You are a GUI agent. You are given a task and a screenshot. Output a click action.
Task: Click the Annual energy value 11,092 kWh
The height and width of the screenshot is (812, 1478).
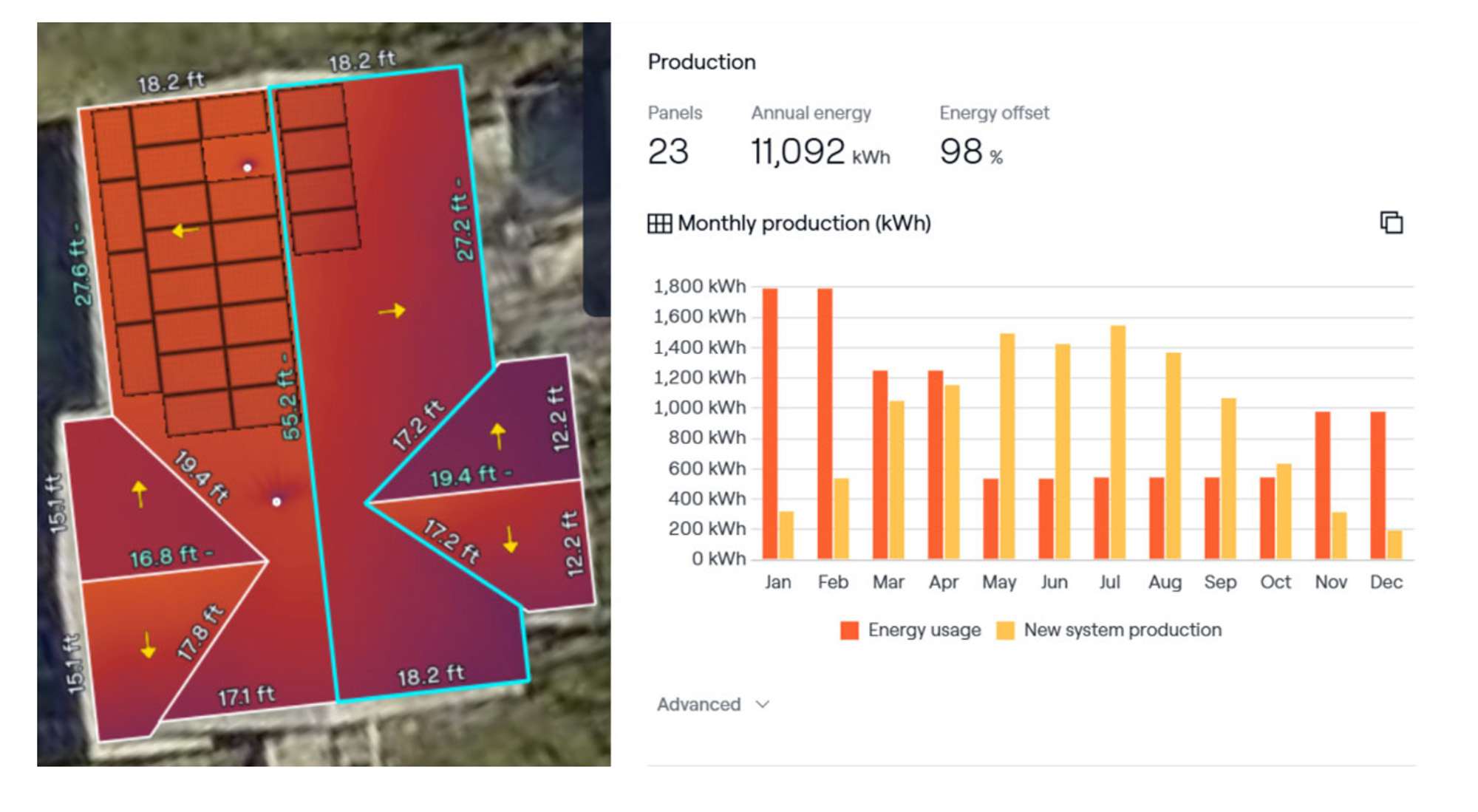tap(820, 151)
